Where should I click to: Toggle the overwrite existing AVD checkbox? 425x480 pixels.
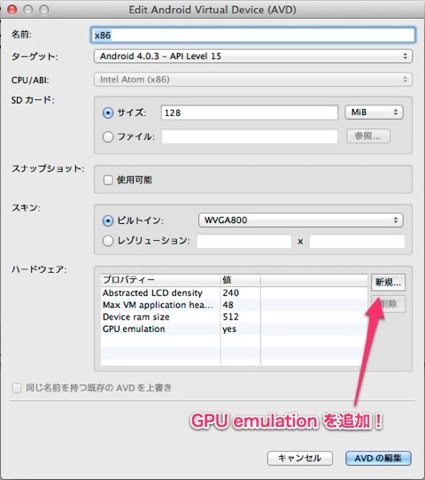tap(16, 388)
